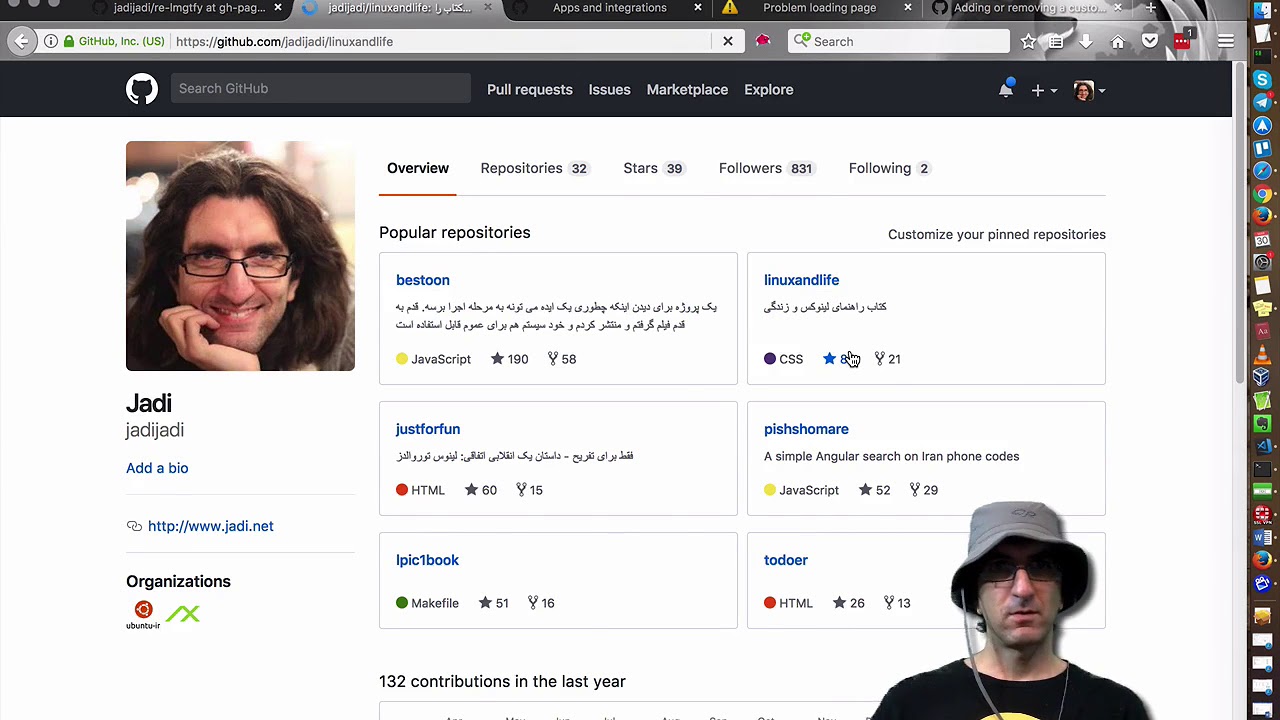Click lpic1book's 51 stars count

(494, 603)
